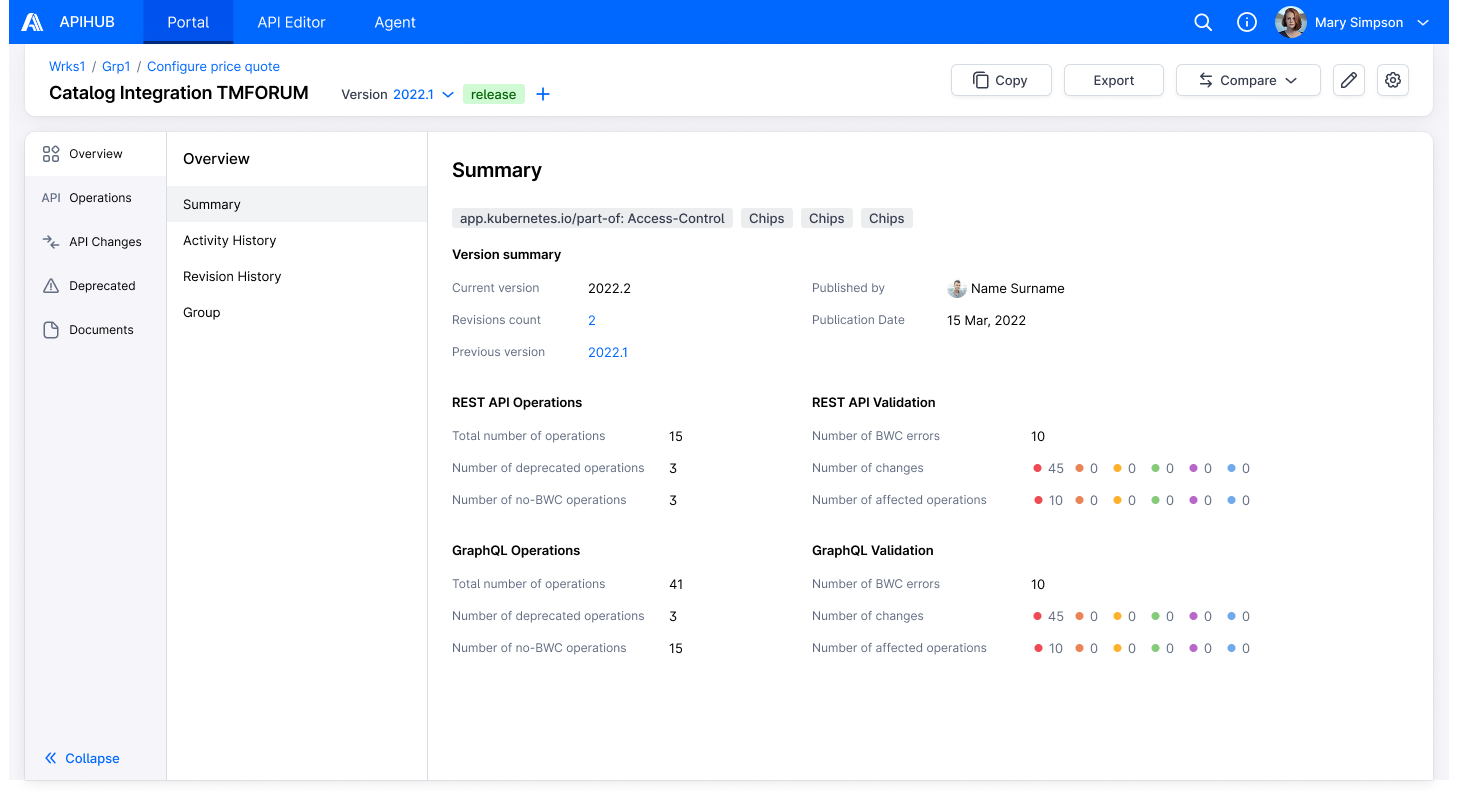
Task: Switch to the API Editor tab
Action: tap(292, 22)
